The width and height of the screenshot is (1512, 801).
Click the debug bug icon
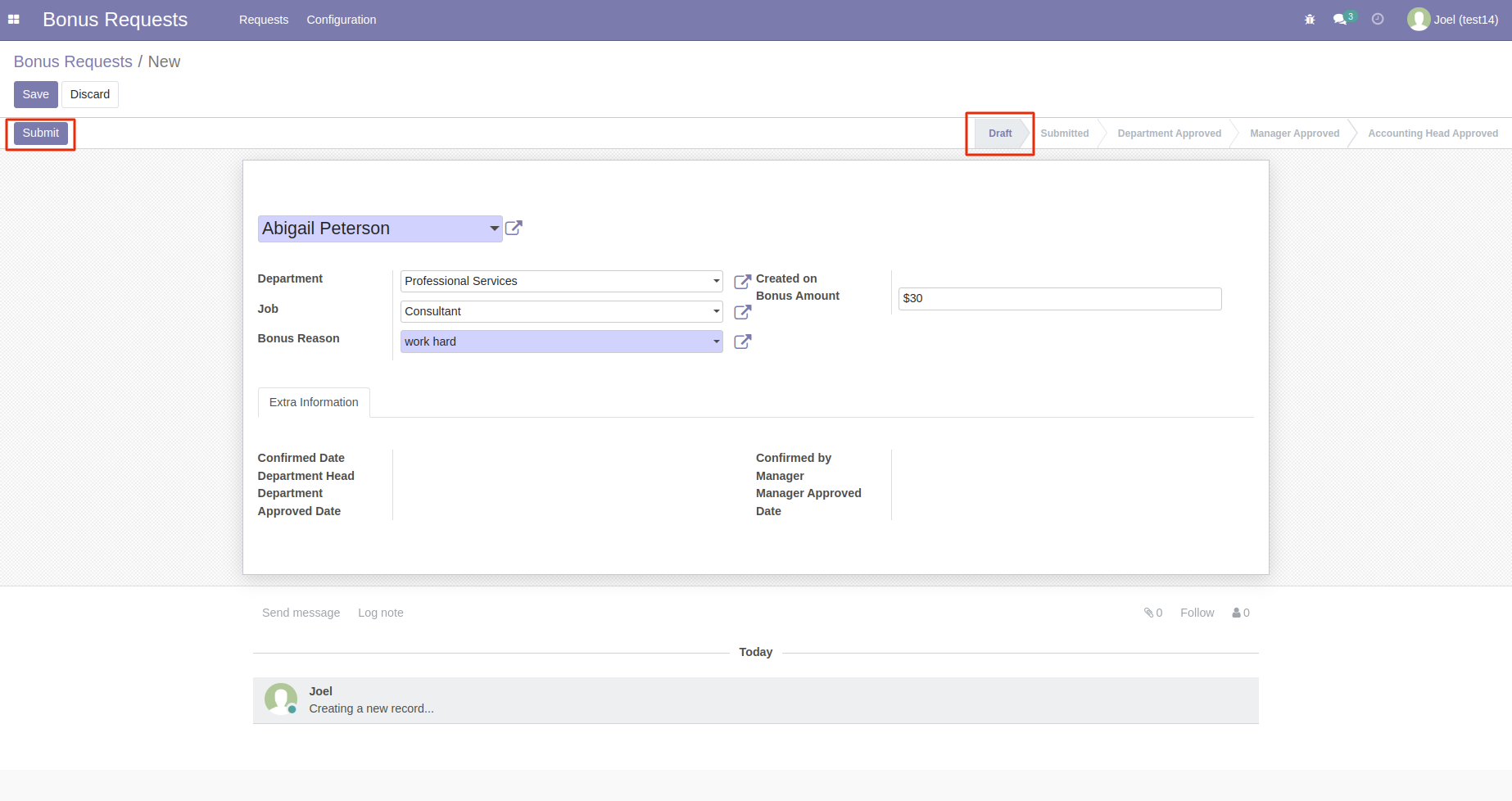tap(1310, 20)
